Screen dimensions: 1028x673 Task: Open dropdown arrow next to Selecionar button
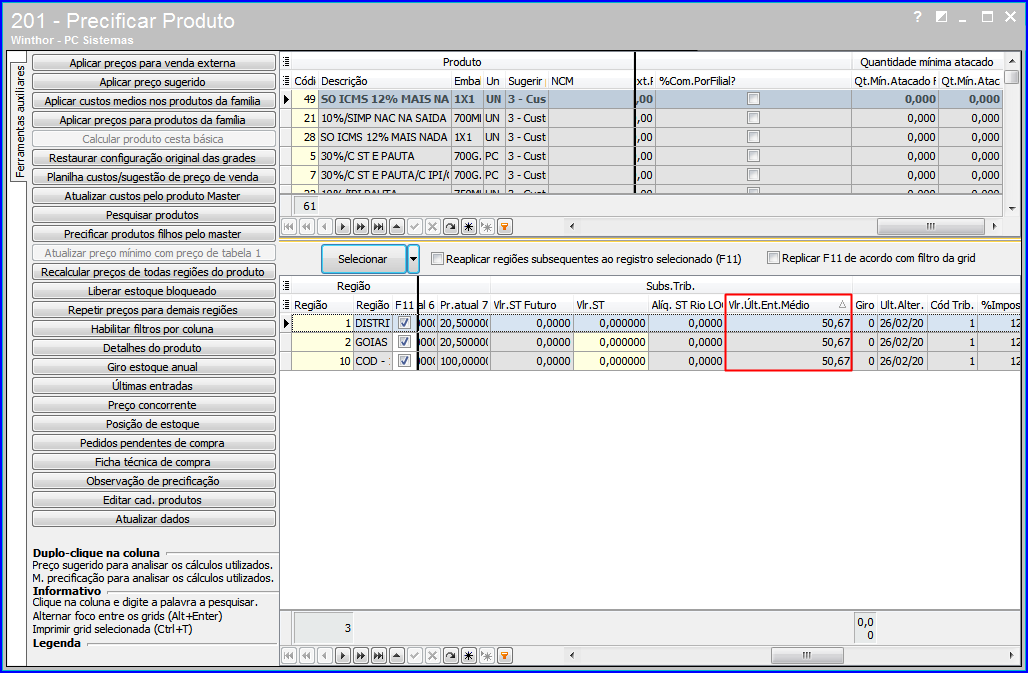(x=414, y=259)
